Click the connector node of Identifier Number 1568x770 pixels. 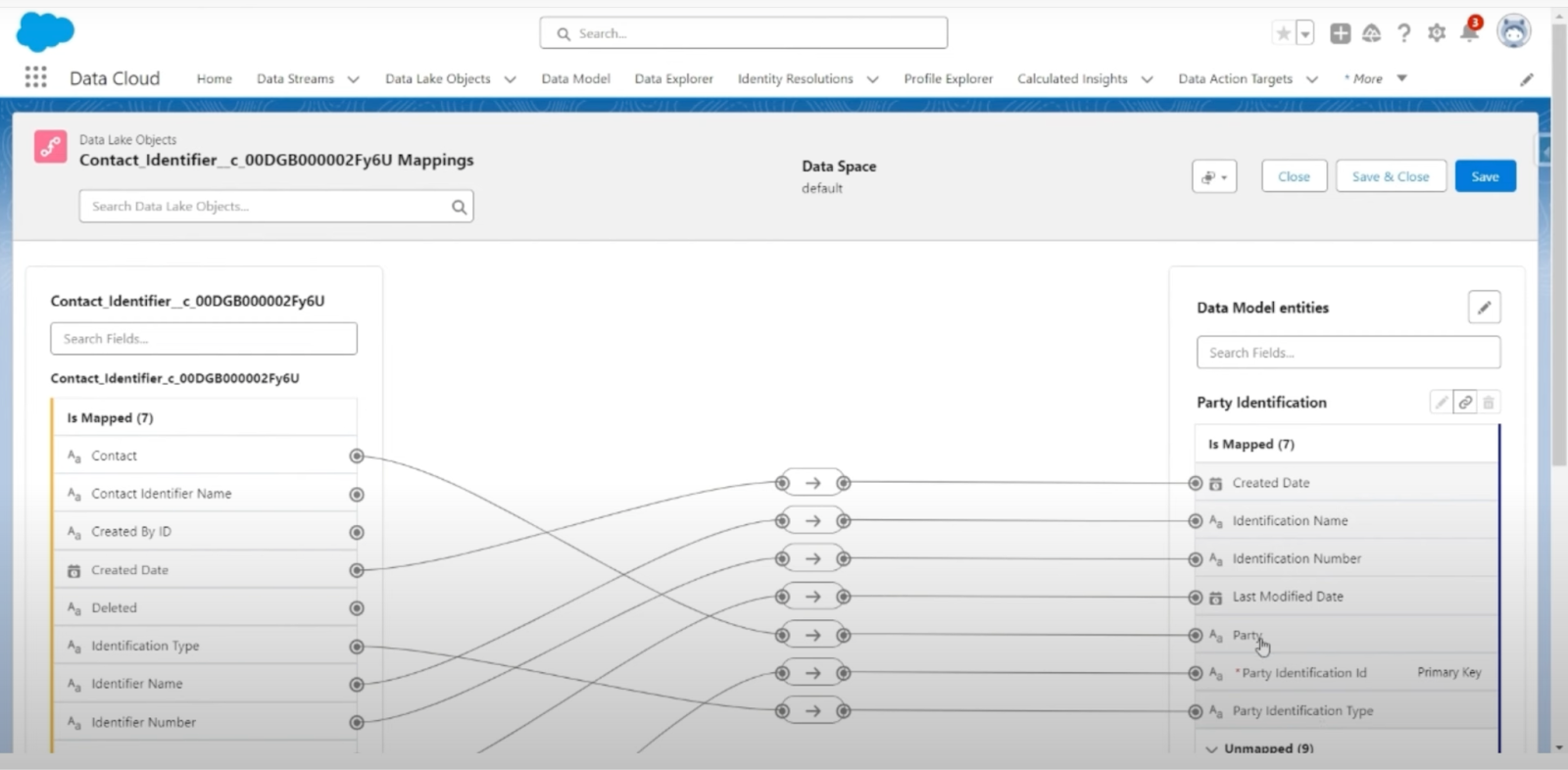coord(357,723)
